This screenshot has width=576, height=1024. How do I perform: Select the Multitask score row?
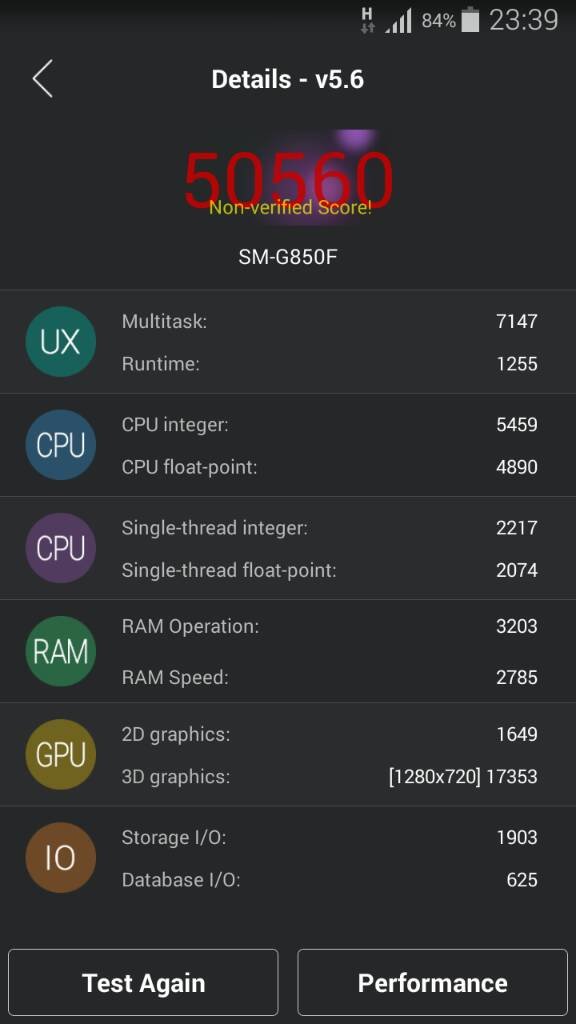point(330,321)
